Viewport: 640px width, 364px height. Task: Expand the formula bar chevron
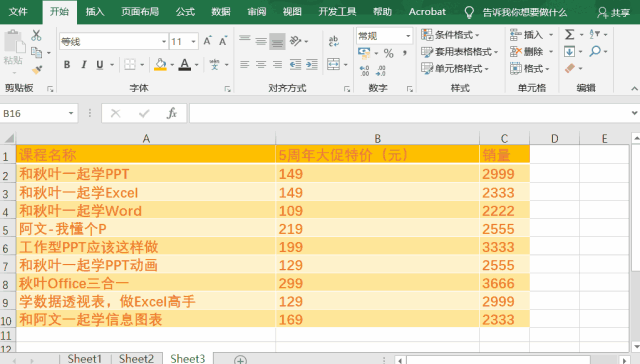pyautogui.click(x=634, y=113)
